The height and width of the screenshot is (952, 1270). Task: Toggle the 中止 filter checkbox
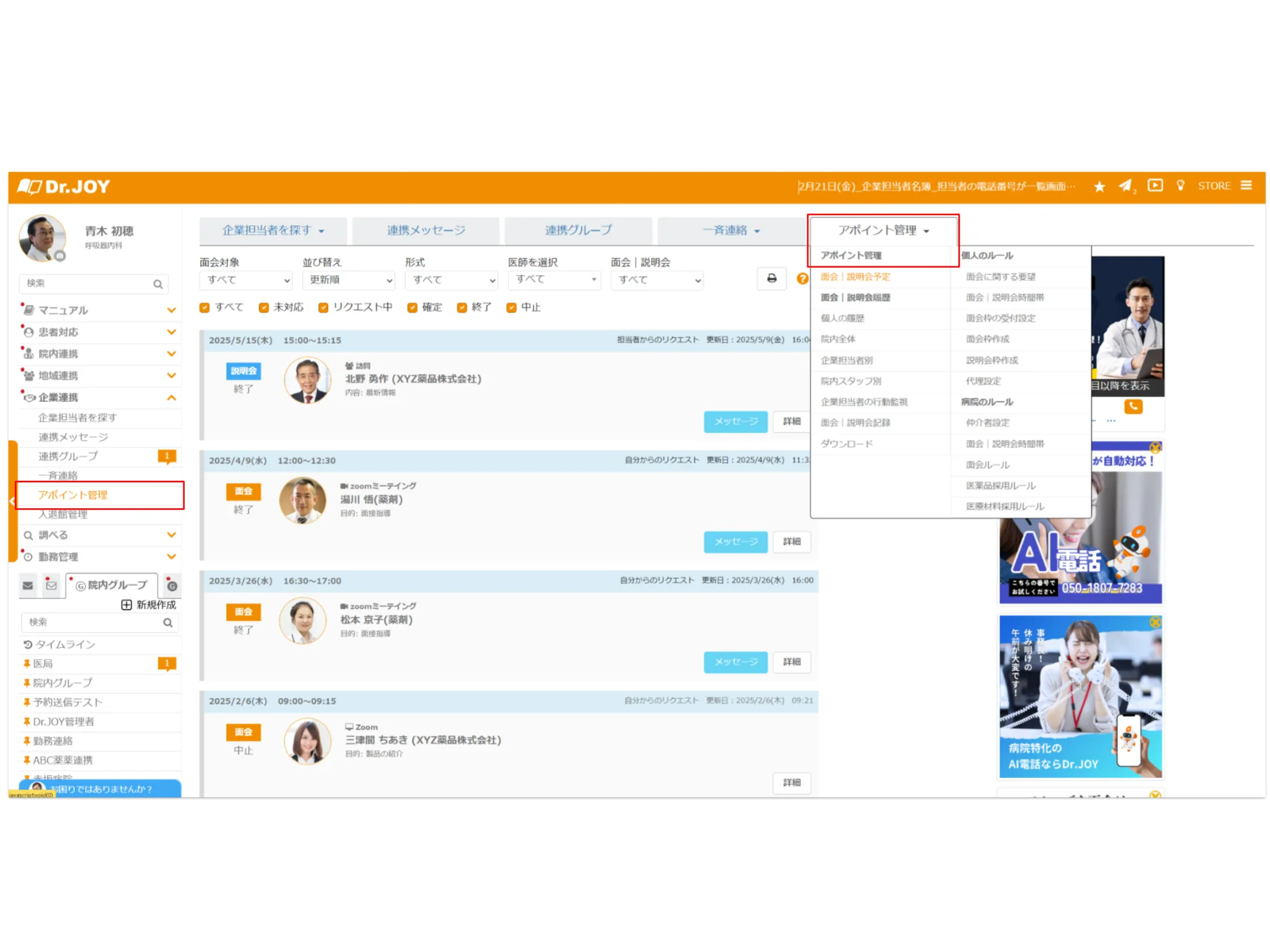pos(512,307)
